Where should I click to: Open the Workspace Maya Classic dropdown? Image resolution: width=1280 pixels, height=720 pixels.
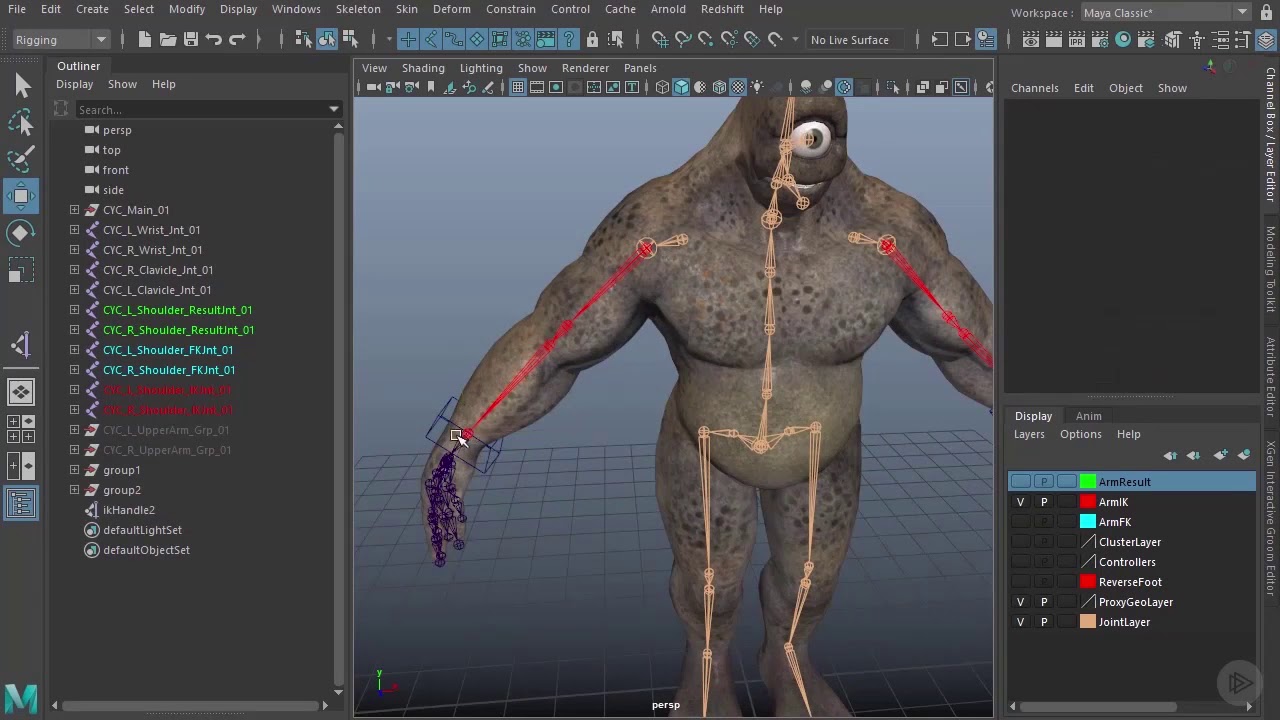click(x=1164, y=12)
